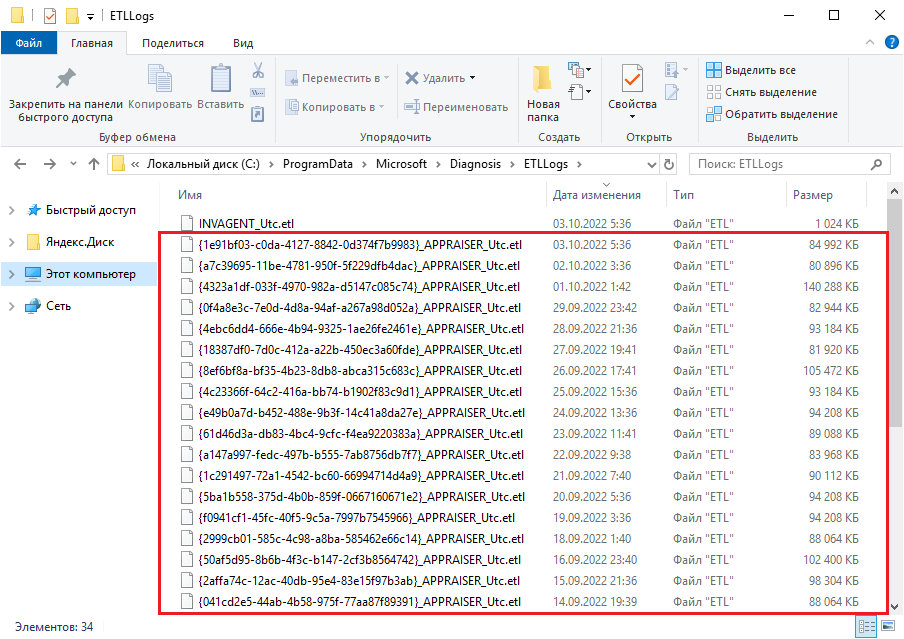This screenshot has height=639, width=904.
Task: Switch to the Главная tab
Action: click(92, 43)
